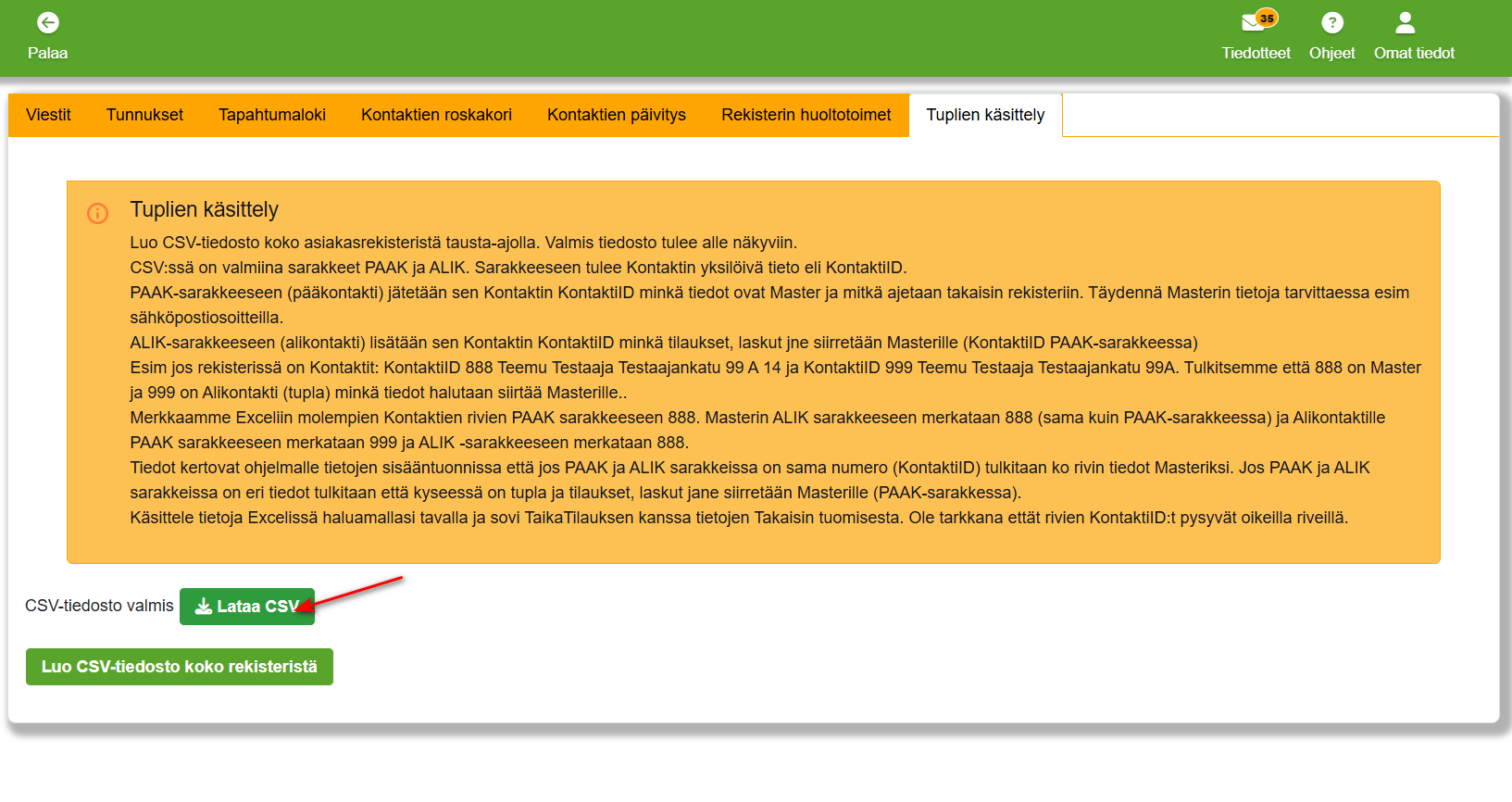Click the info icon in the orange box

[97, 214]
